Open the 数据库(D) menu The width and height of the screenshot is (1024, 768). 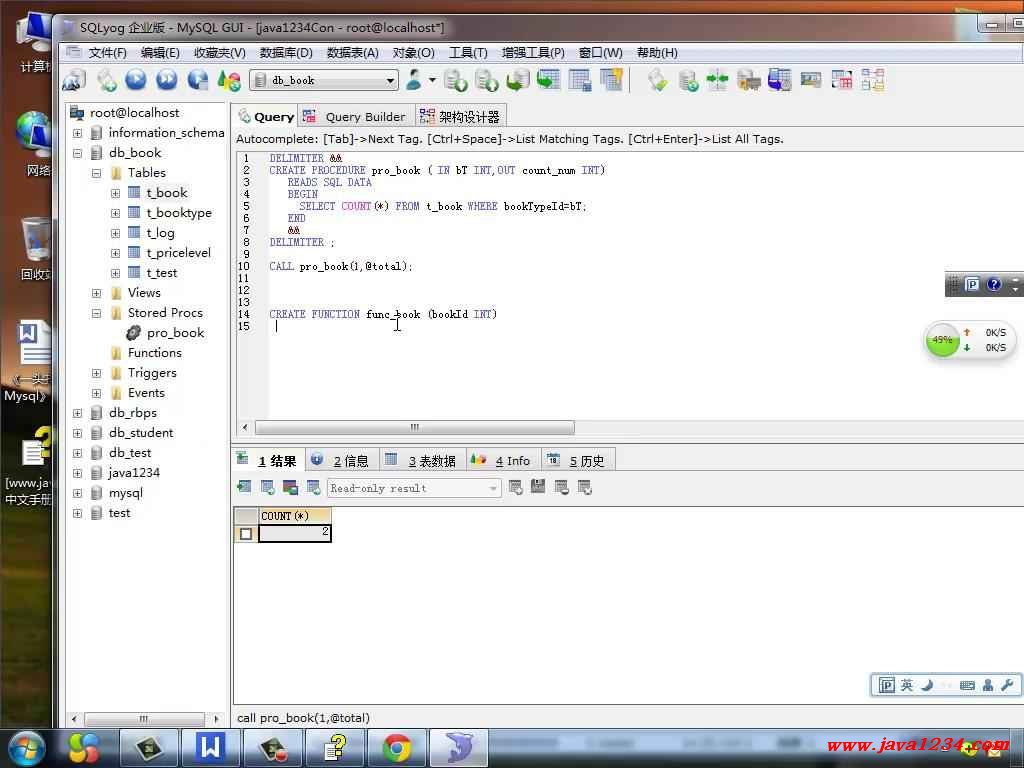286,53
